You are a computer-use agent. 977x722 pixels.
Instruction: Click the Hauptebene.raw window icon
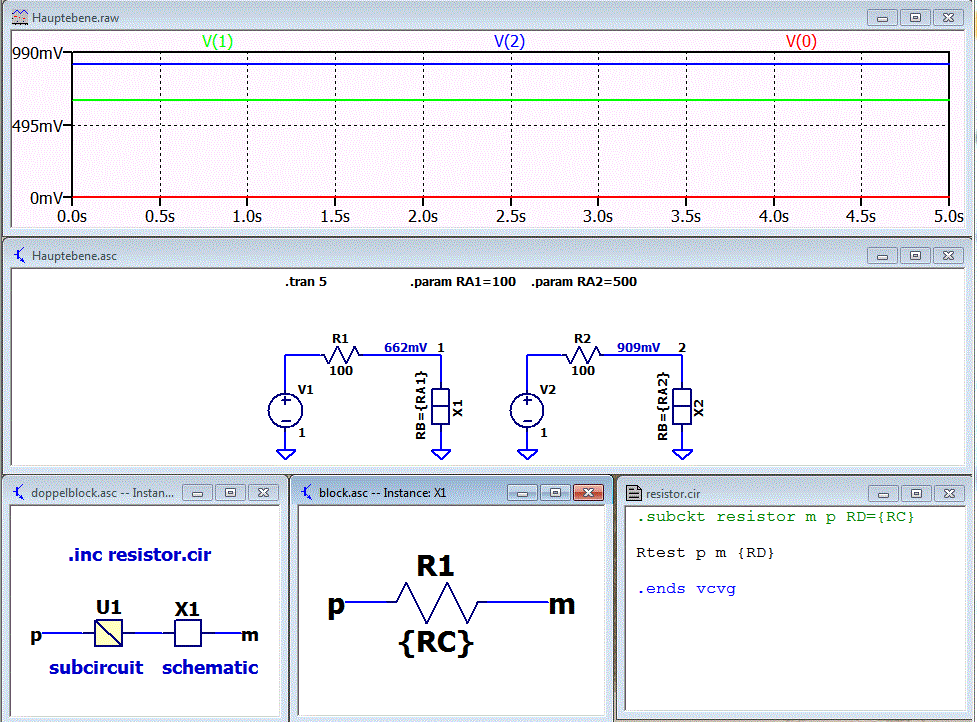pos(20,17)
